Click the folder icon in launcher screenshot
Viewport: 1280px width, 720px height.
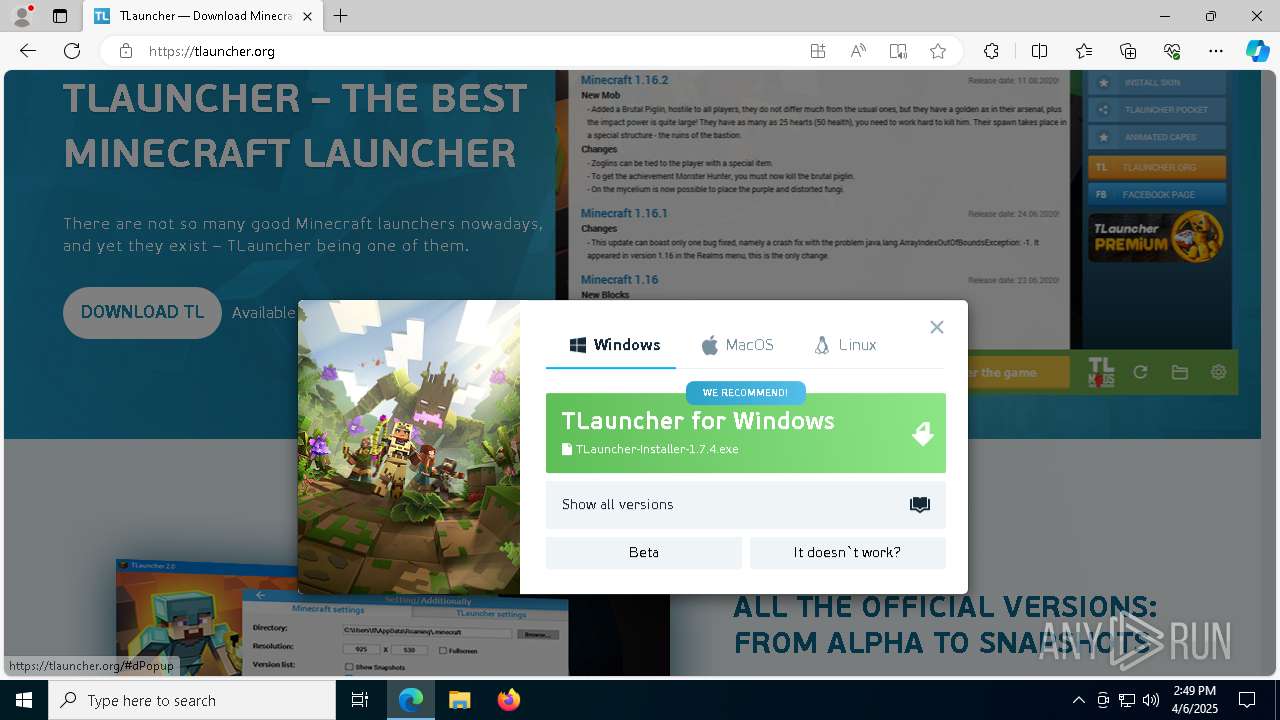(x=1180, y=372)
